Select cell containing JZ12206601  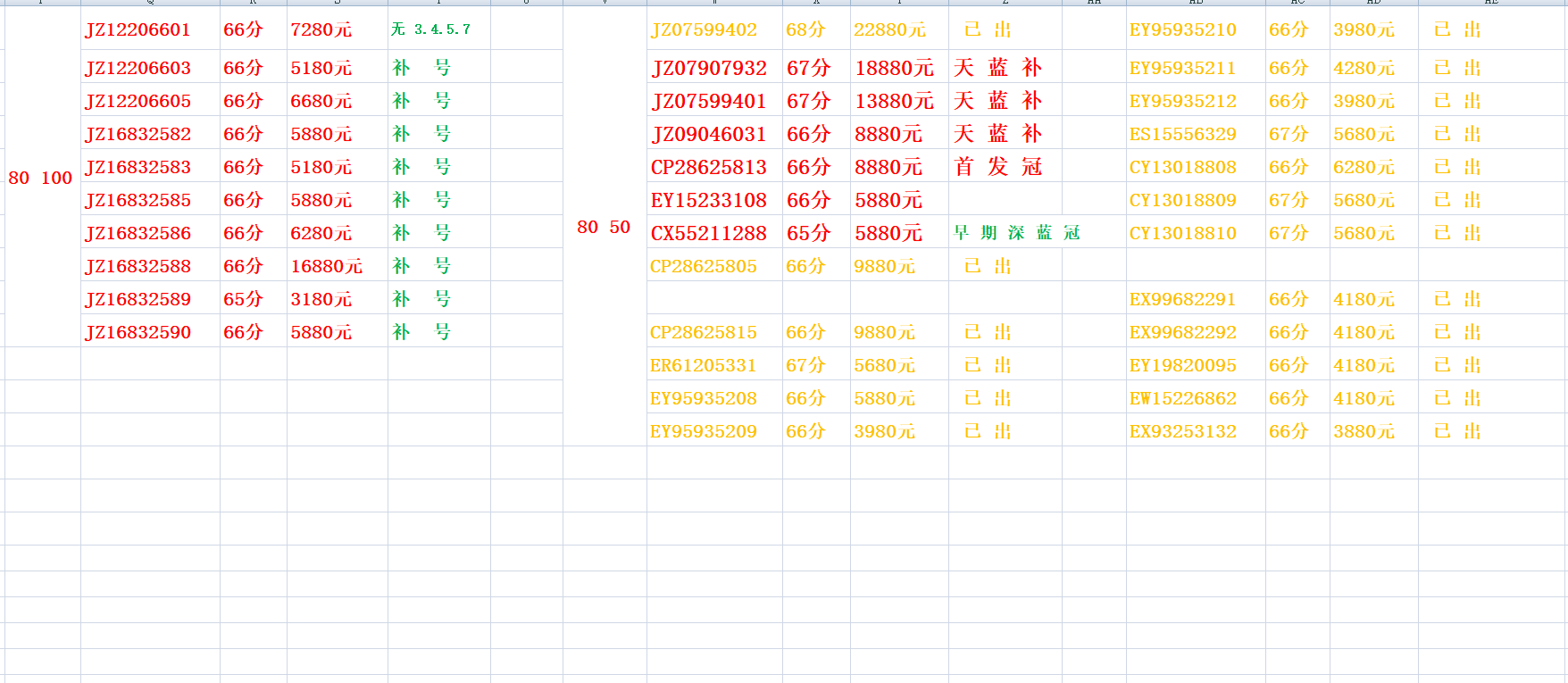(138, 29)
